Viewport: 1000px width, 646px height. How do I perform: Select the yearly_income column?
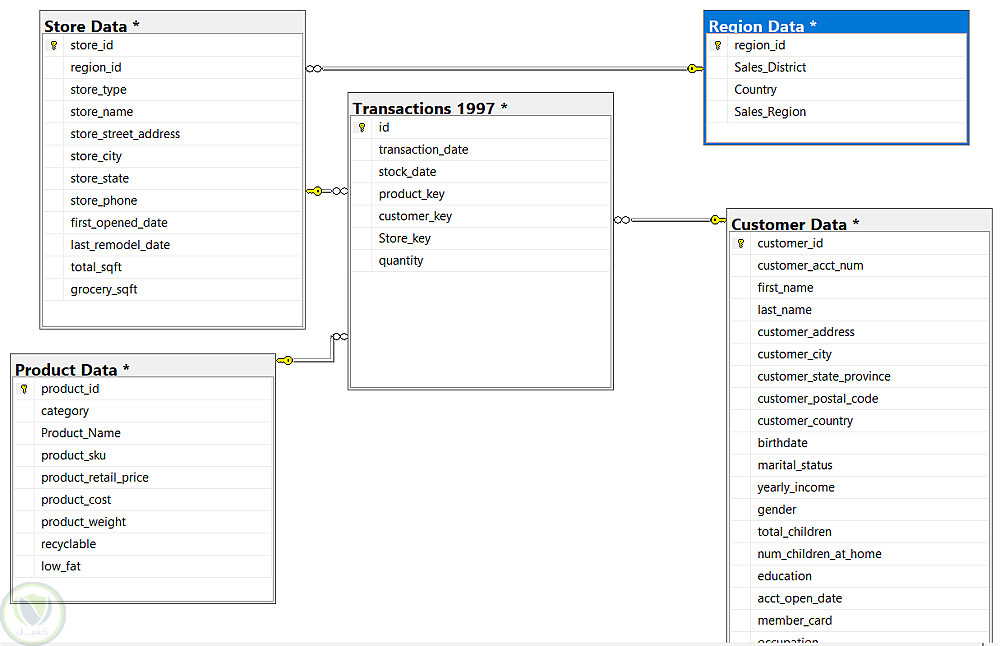pos(860,488)
